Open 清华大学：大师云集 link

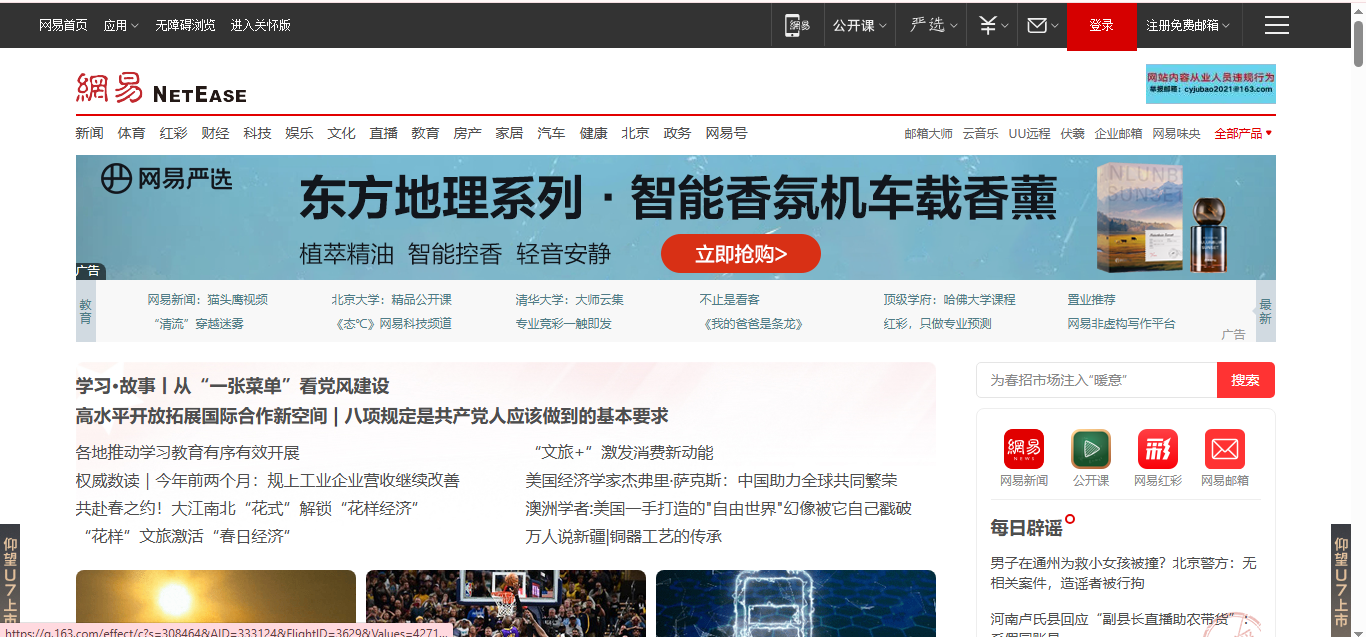click(569, 299)
